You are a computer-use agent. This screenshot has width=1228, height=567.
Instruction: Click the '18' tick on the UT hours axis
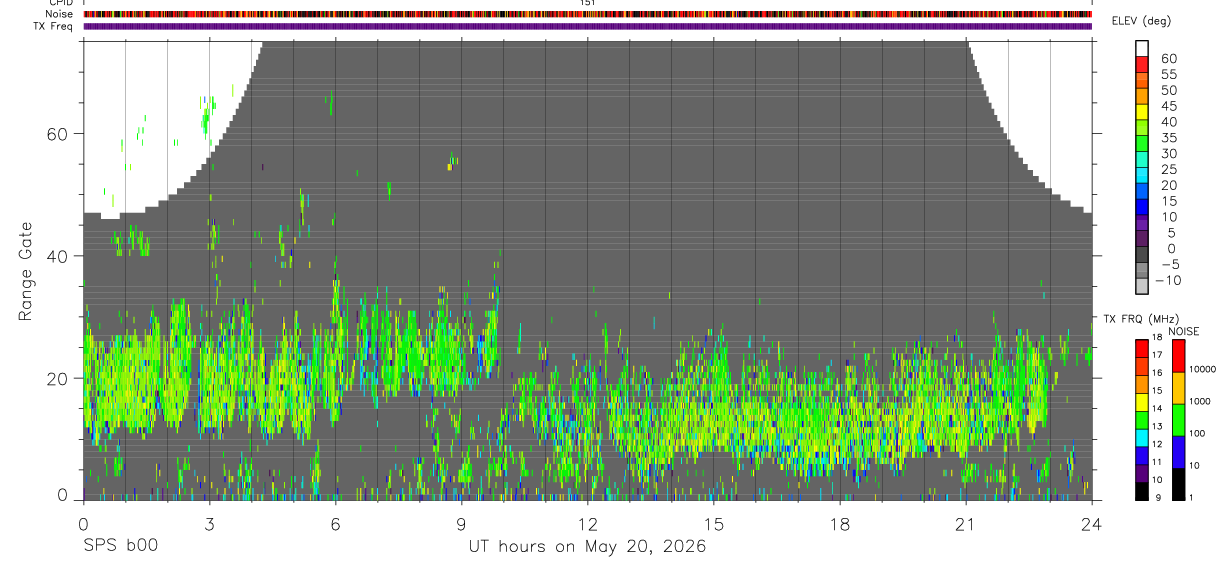pos(840,523)
